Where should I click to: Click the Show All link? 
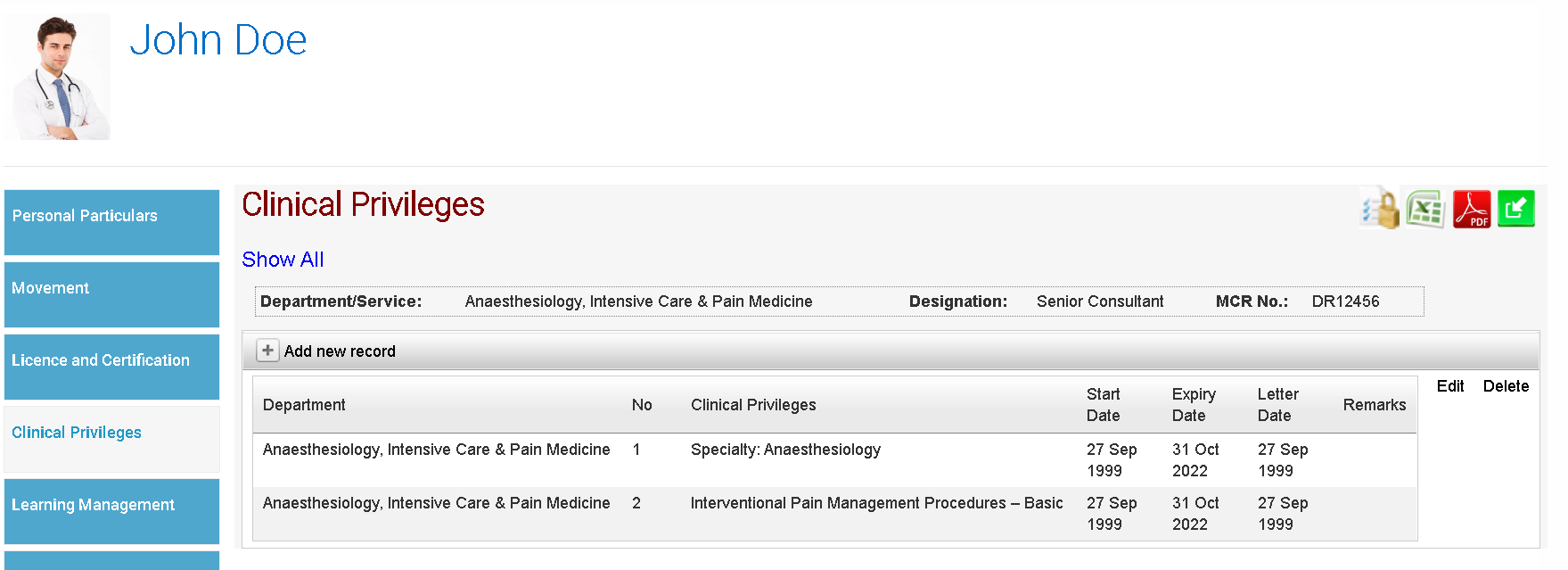283,260
